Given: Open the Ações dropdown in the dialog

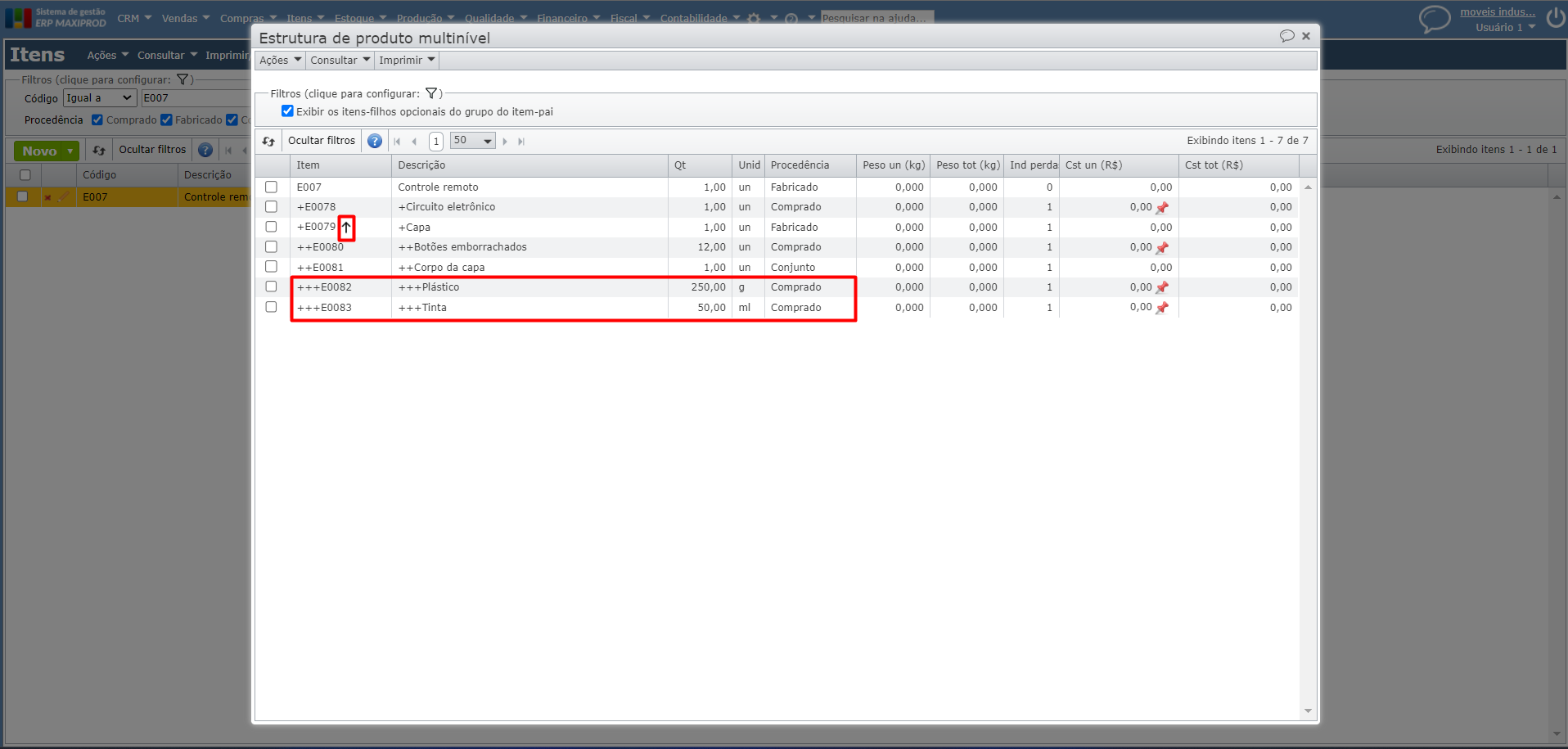Looking at the screenshot, I should 280,60.
